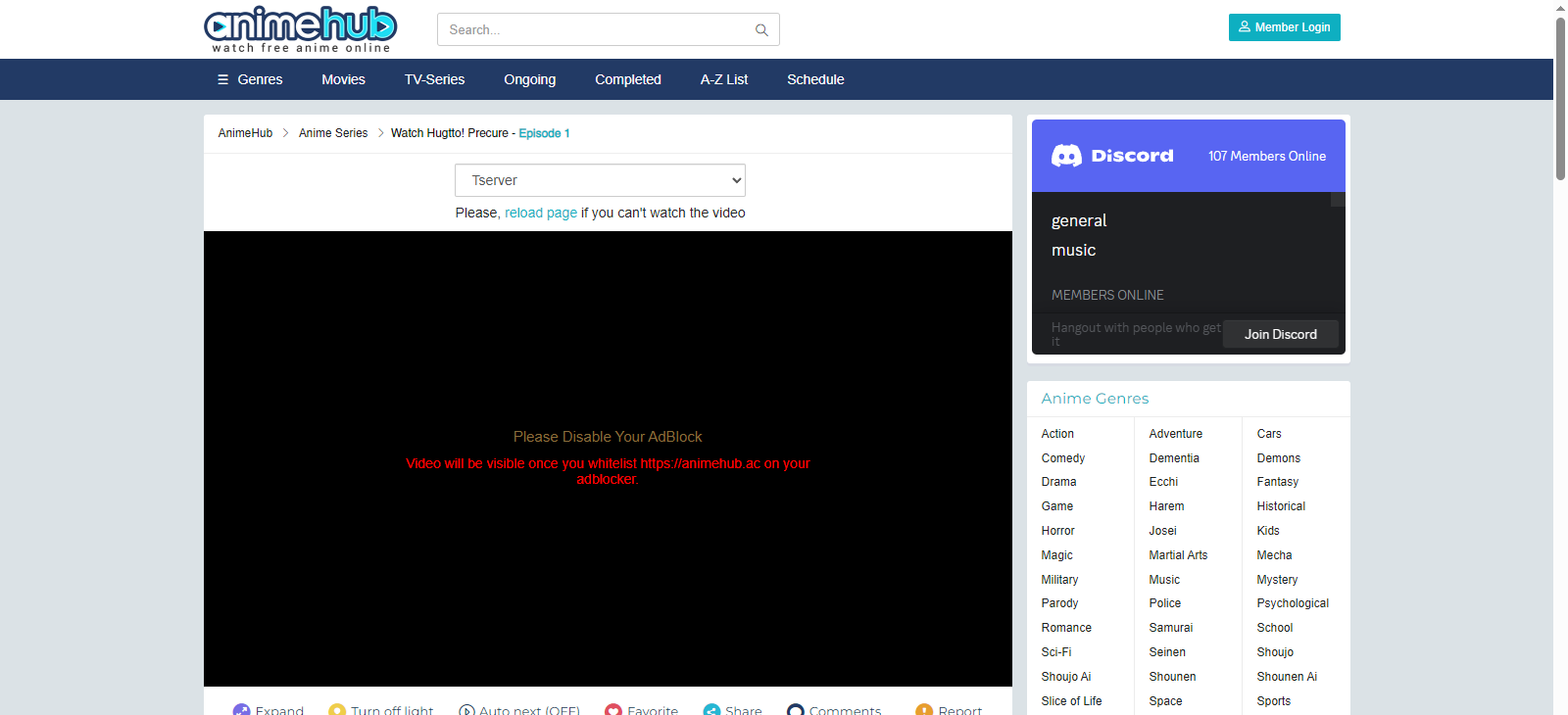The image size is (1568, 715).
Task: Click the Report icon
Action: pos(924,710)
